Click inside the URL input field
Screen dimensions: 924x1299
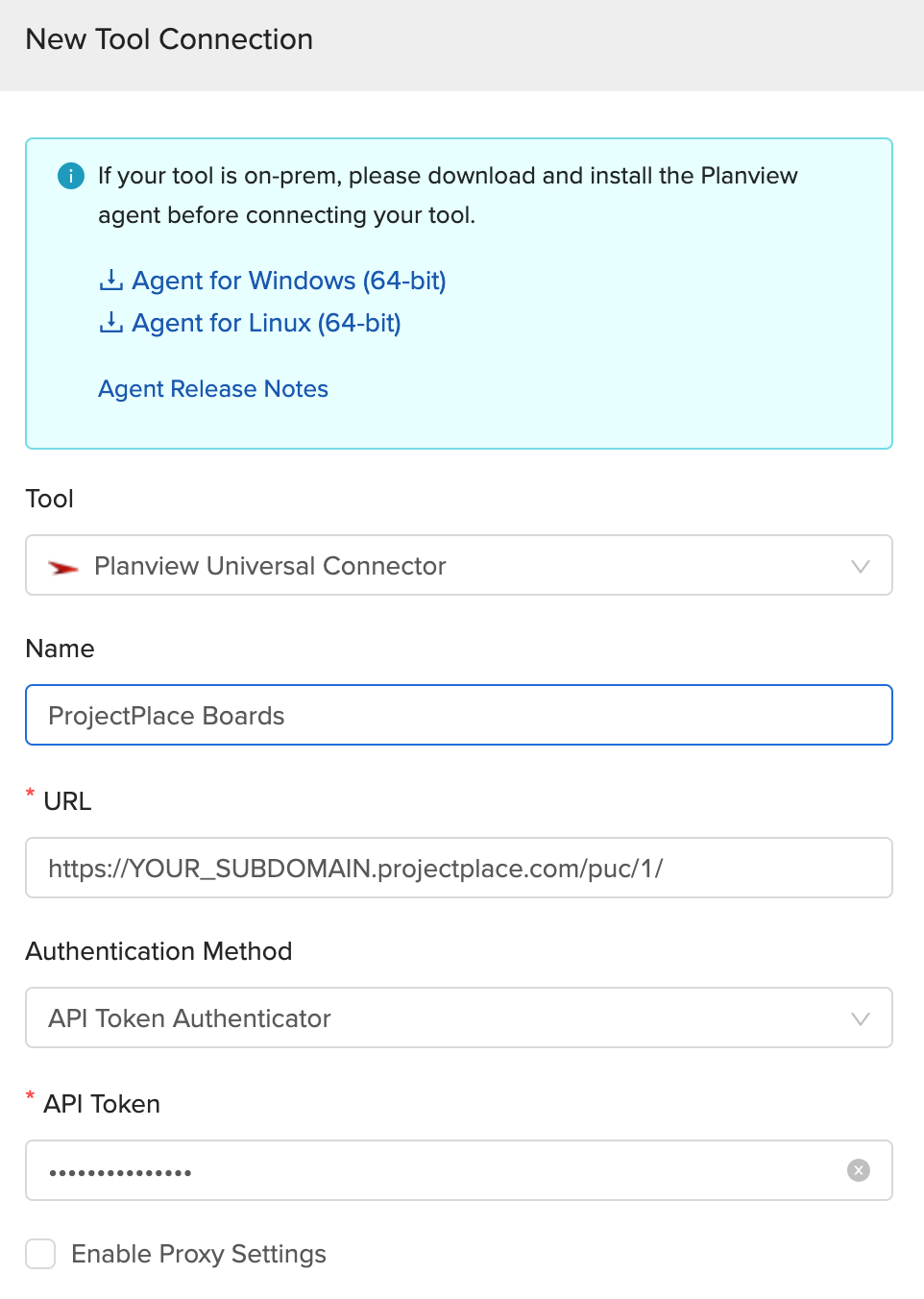point(459,868)
